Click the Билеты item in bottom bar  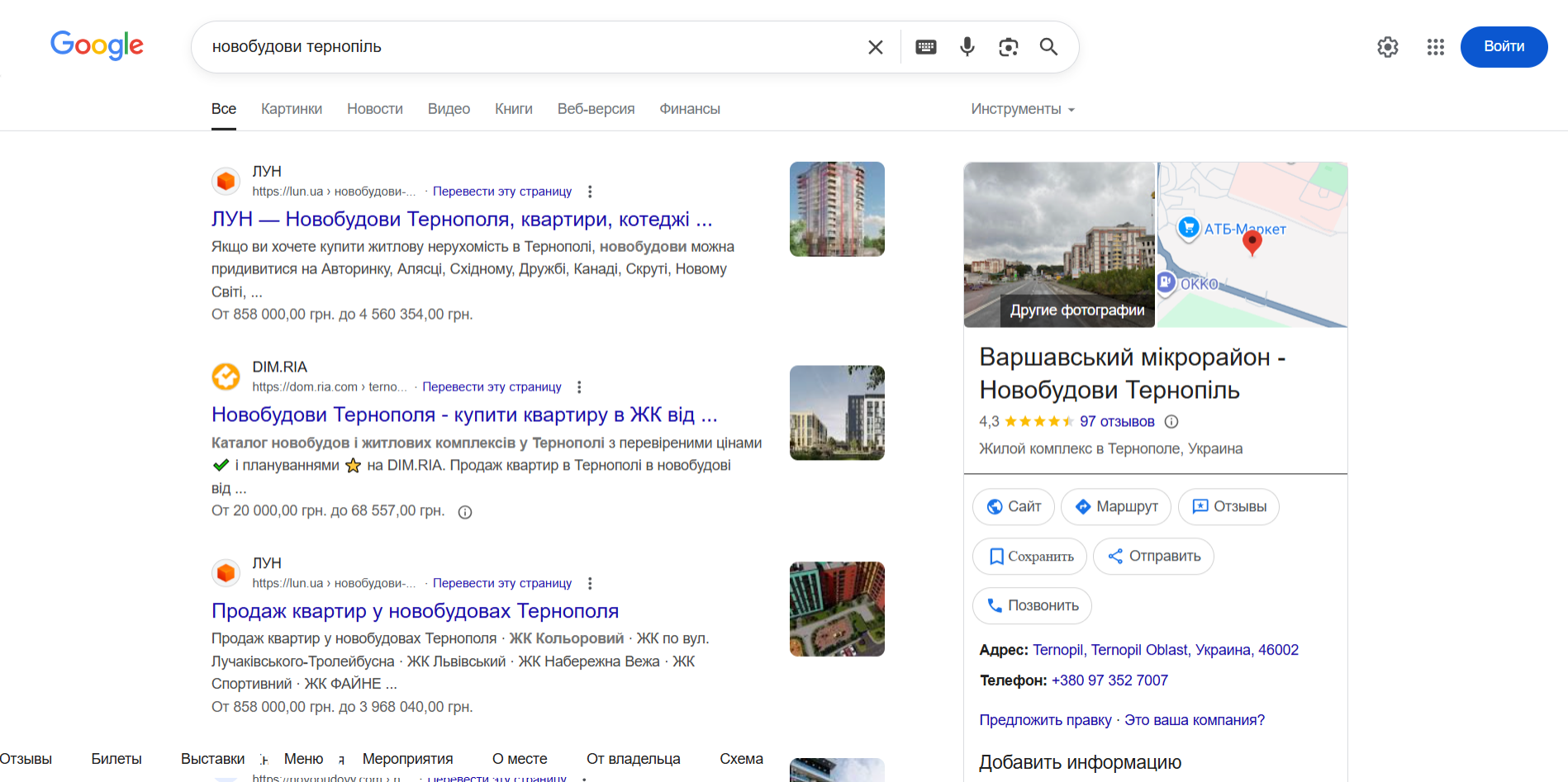coord(116,760)
